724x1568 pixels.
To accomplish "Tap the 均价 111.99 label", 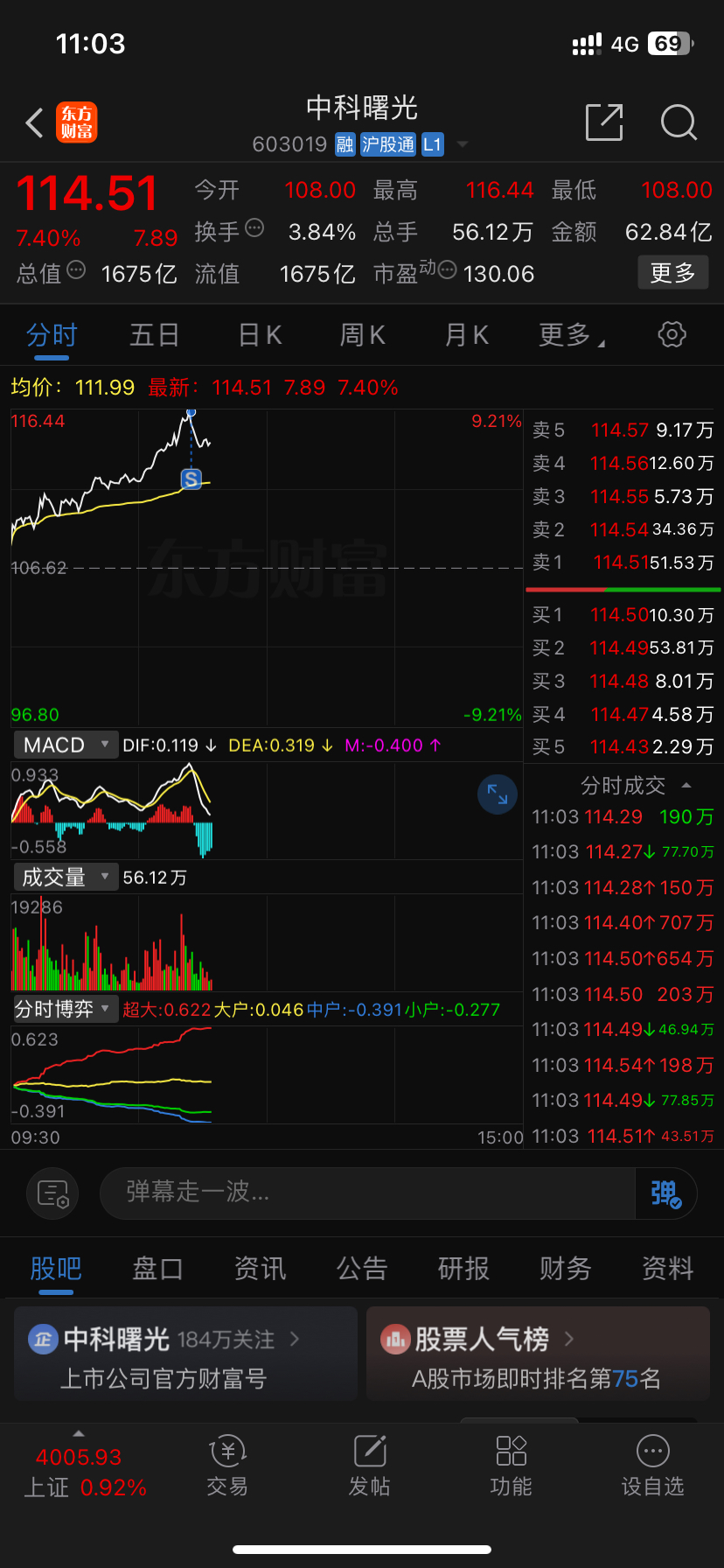I will click(x=73, y=388).
